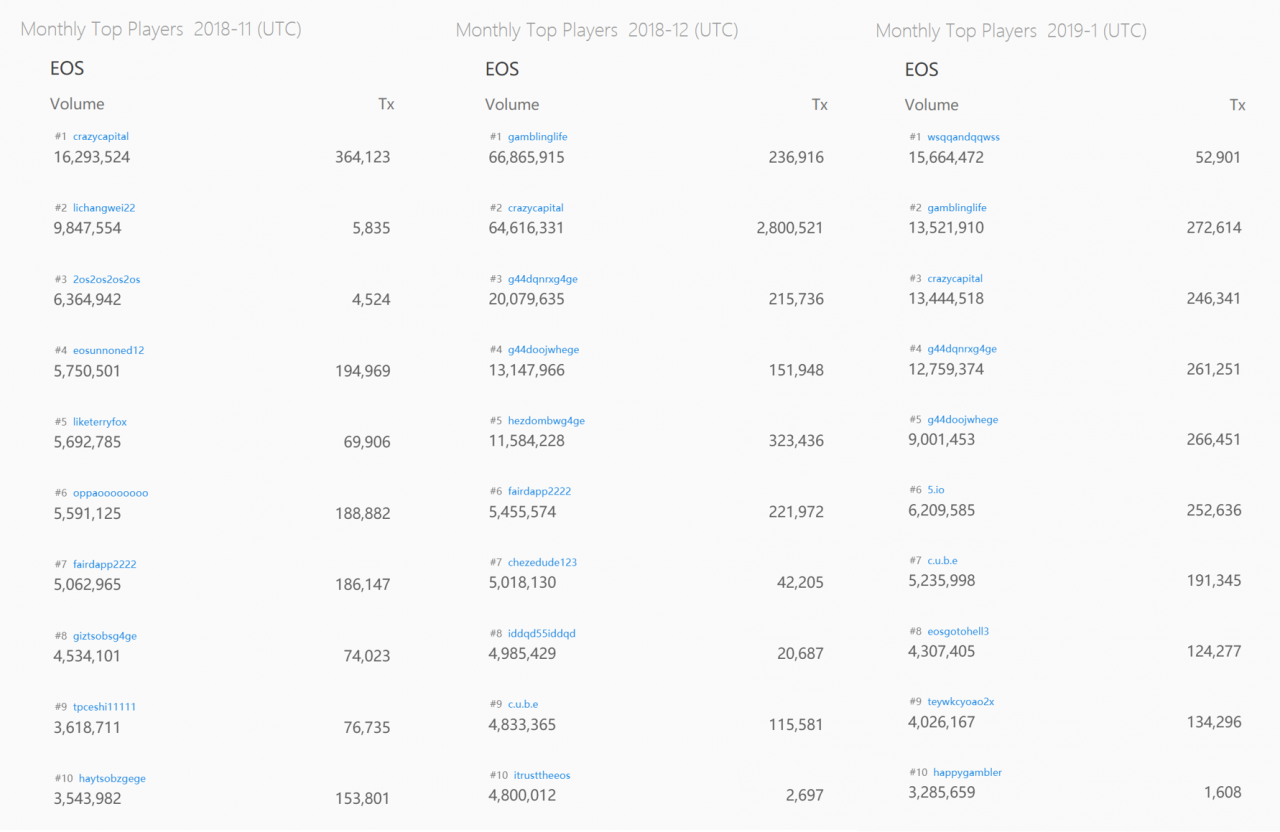The width and height of the screenshot is (1280, 832).
Task: Click the Monthly Top Players 2019-1 (UTC) heading
Action: [x=1011, y=31]
